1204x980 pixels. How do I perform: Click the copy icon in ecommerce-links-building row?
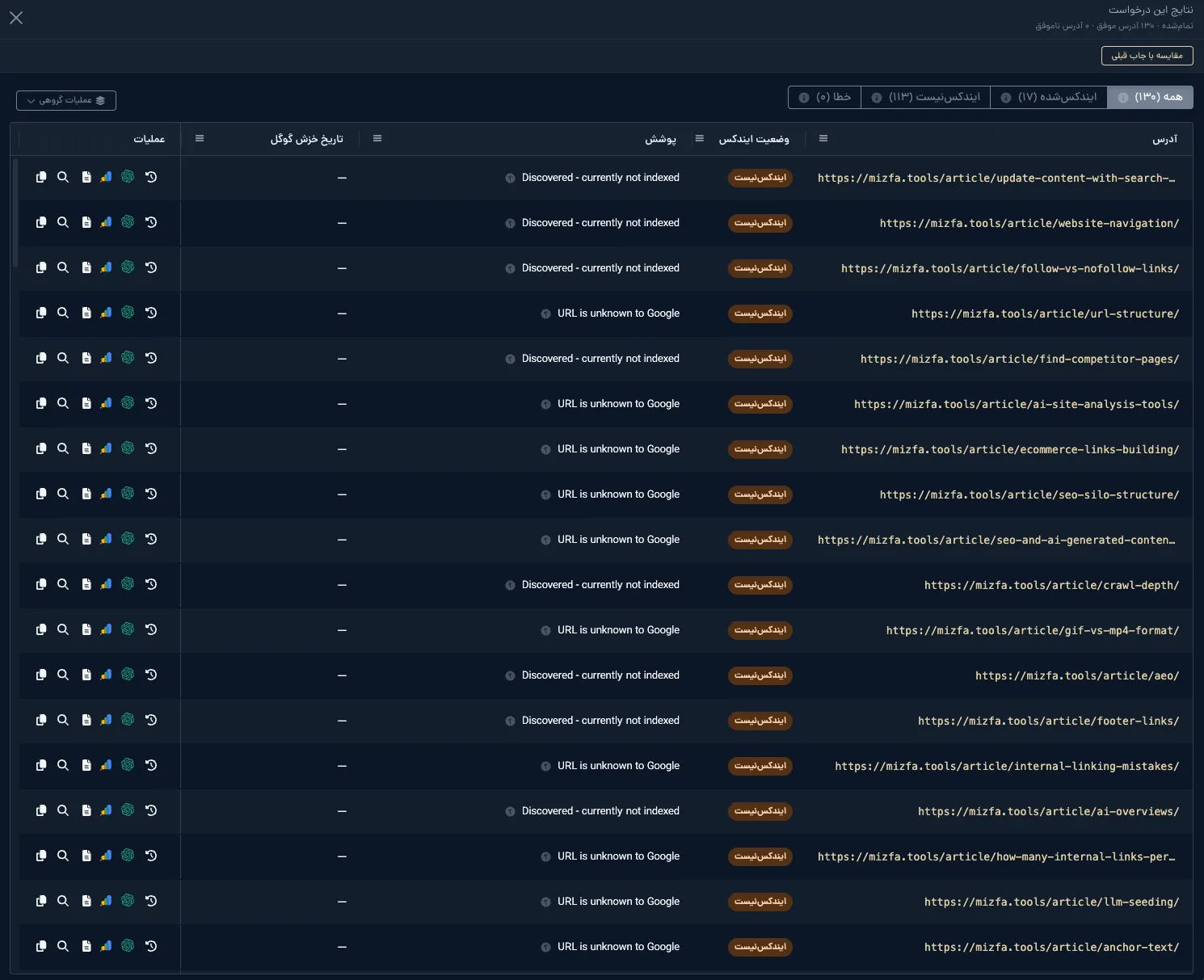[x=41, y=448]
